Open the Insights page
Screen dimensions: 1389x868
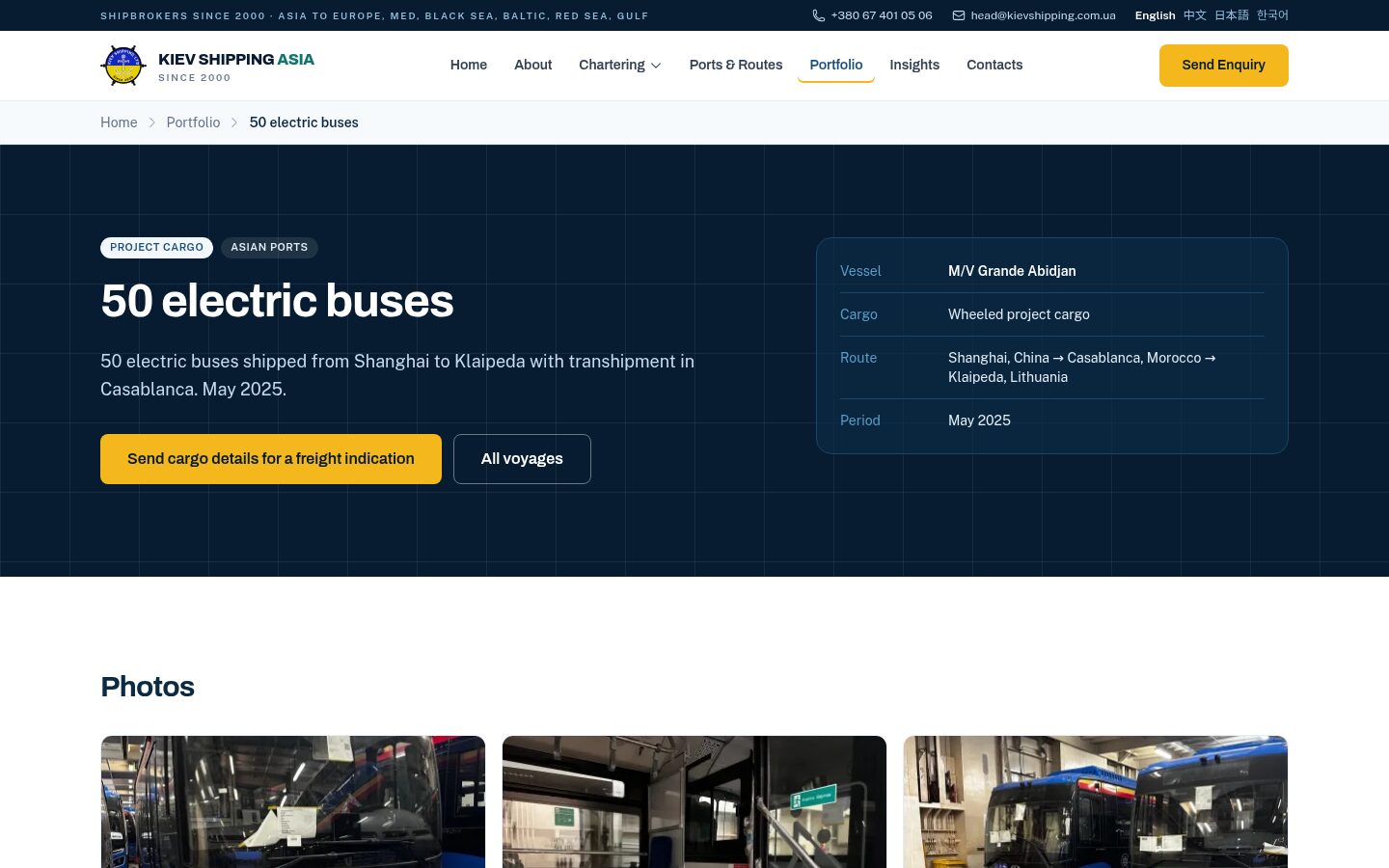pyautogui.click(x=914, y=65)
